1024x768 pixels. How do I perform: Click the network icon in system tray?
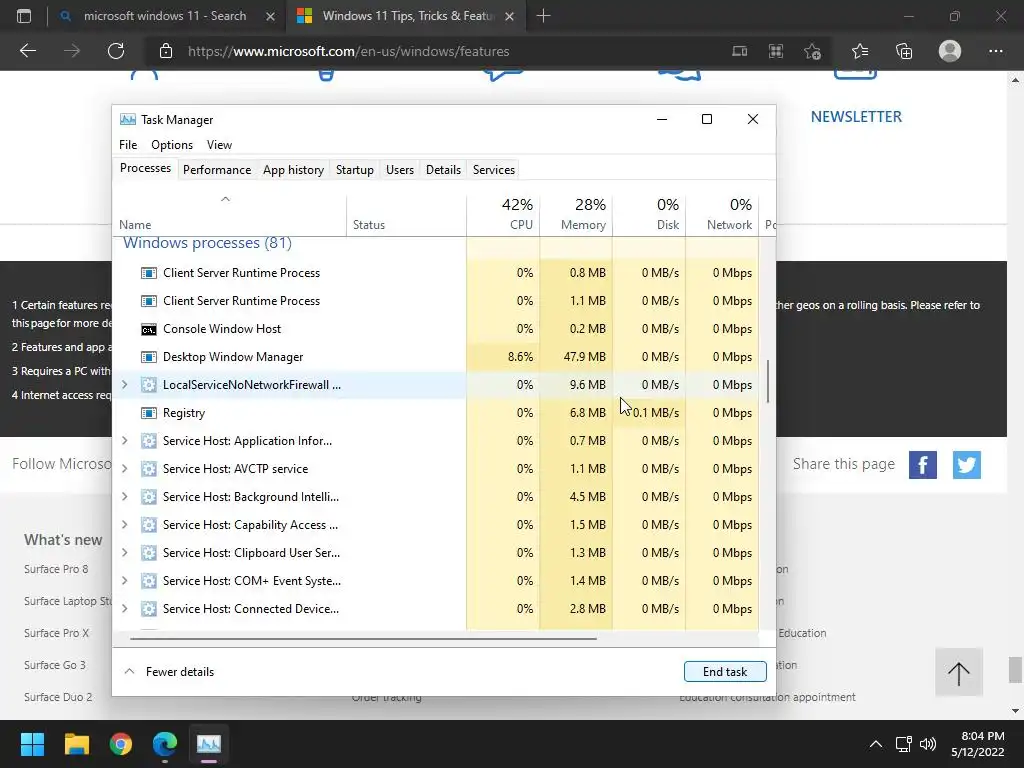click(x=903, y=744)
